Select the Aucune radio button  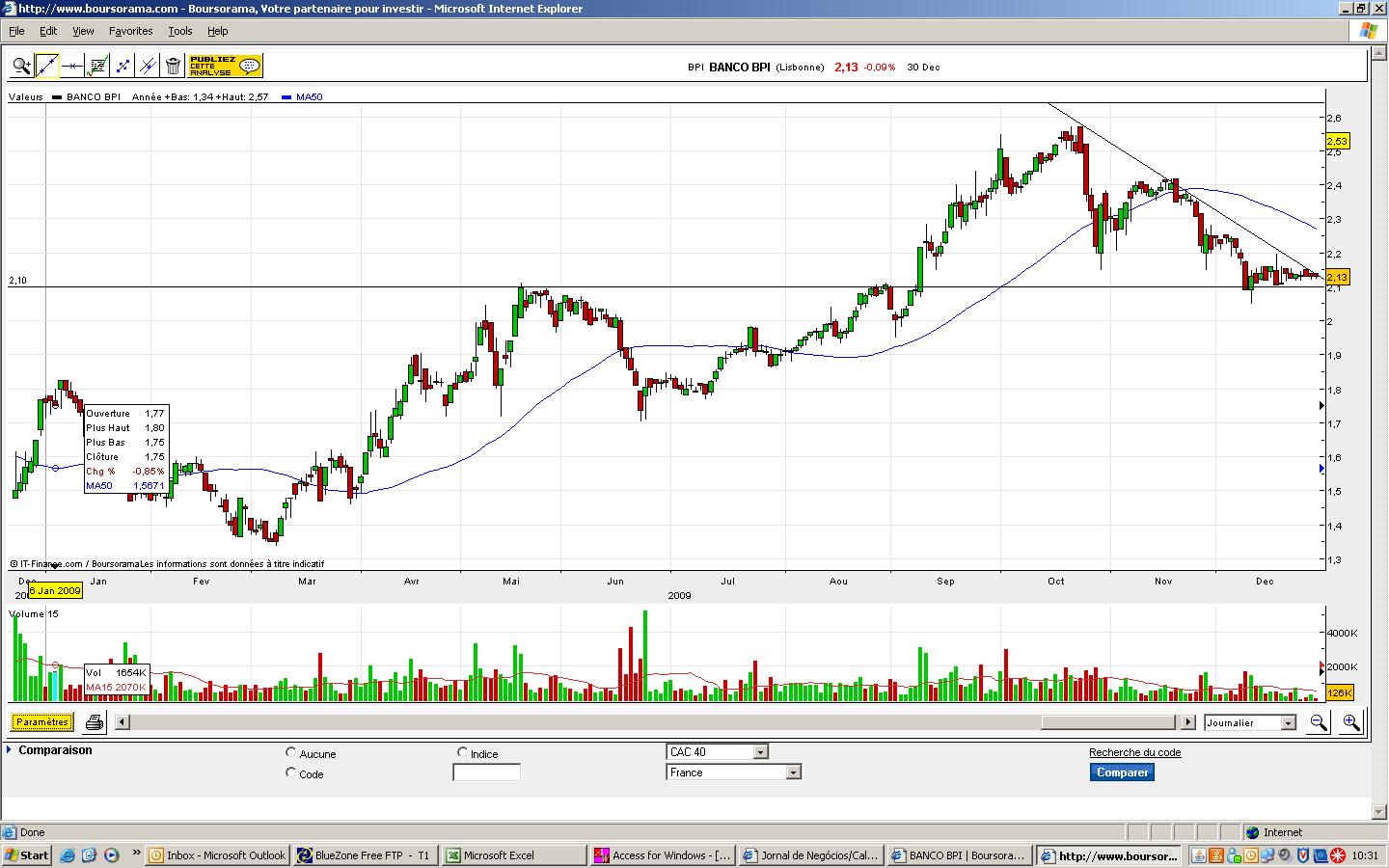(291, 752)
